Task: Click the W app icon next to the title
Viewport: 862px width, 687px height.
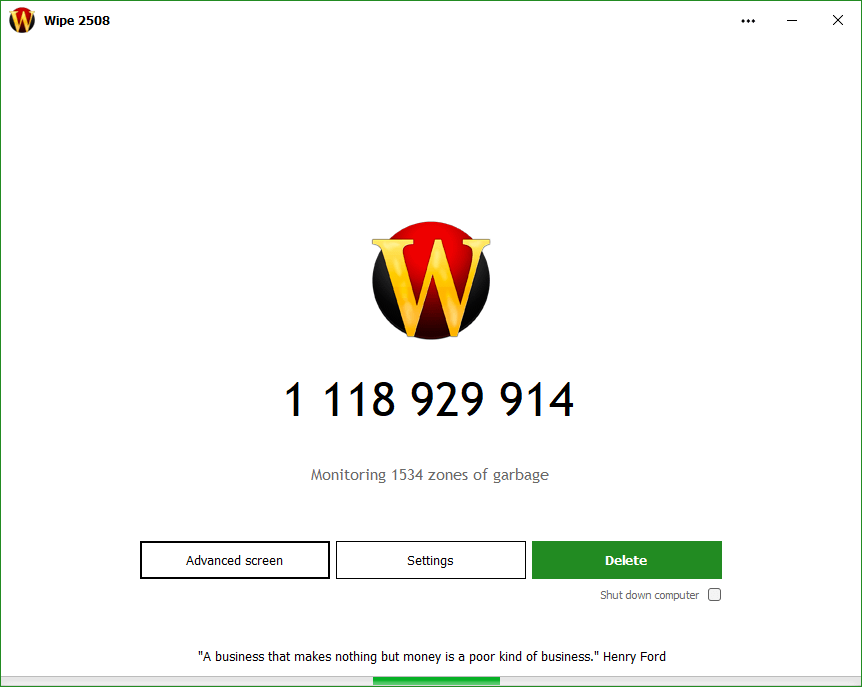Action: (x=21, y=20)
